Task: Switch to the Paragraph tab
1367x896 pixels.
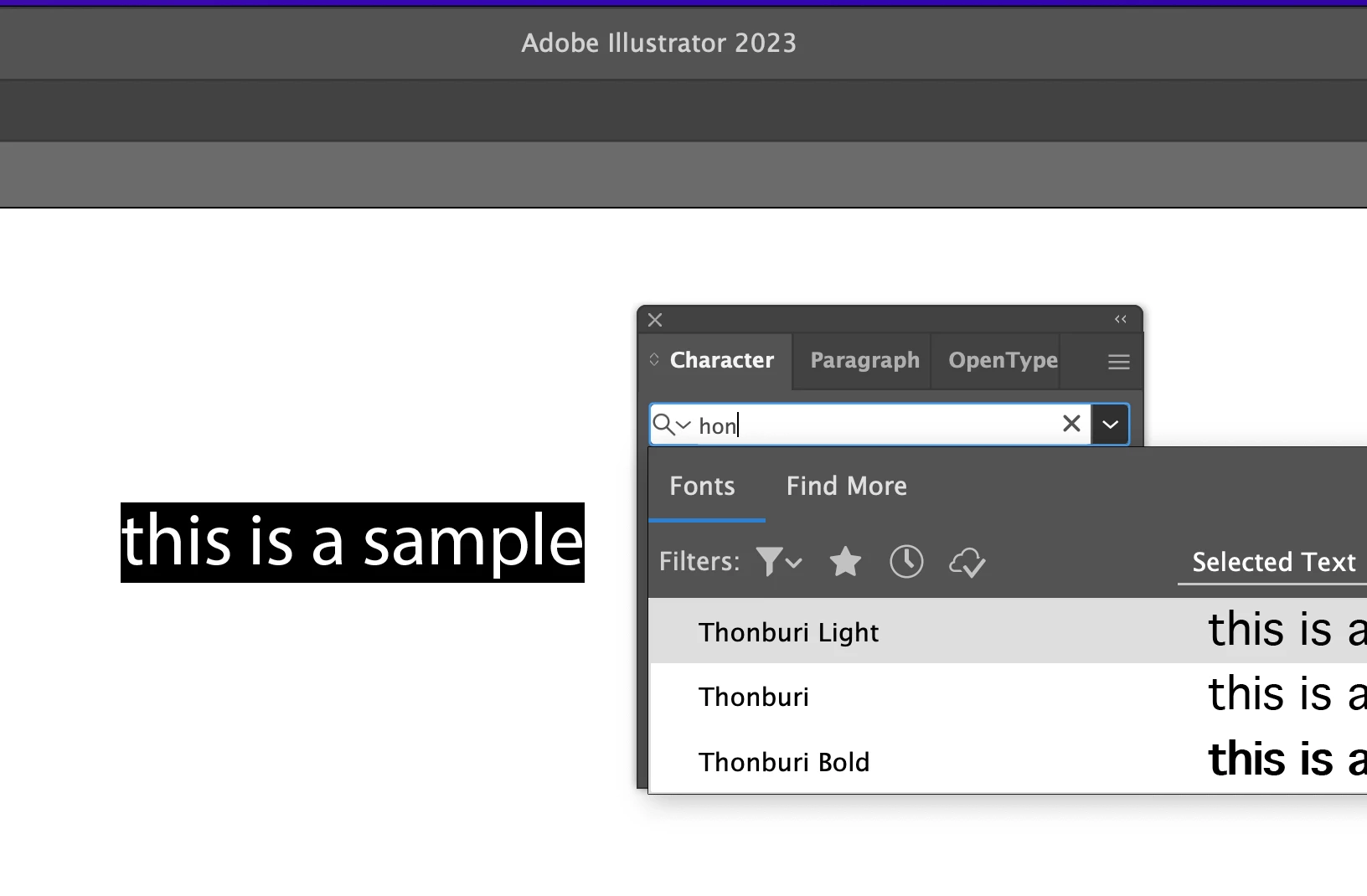Action: tap(864, 360)
